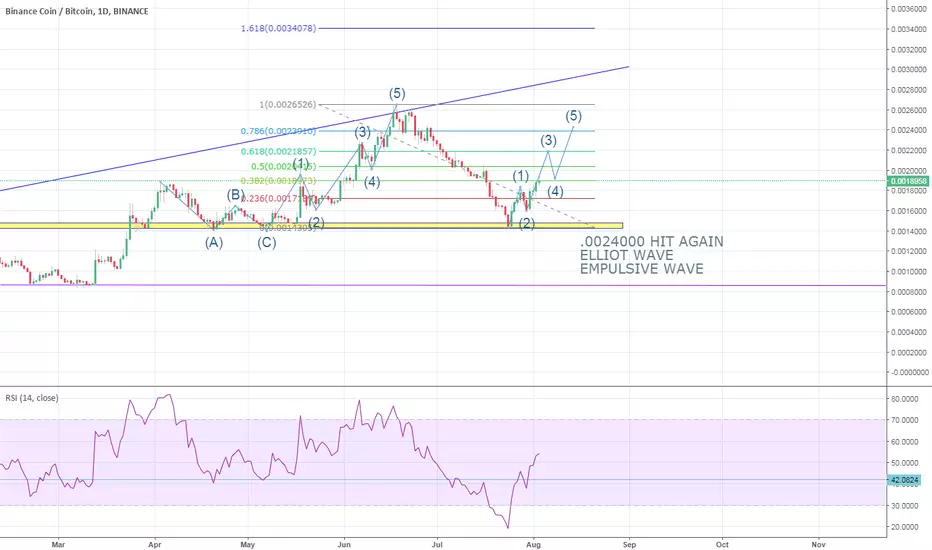
Task: Select the yellow horizontal support zone rectangle
Action: 311,226
